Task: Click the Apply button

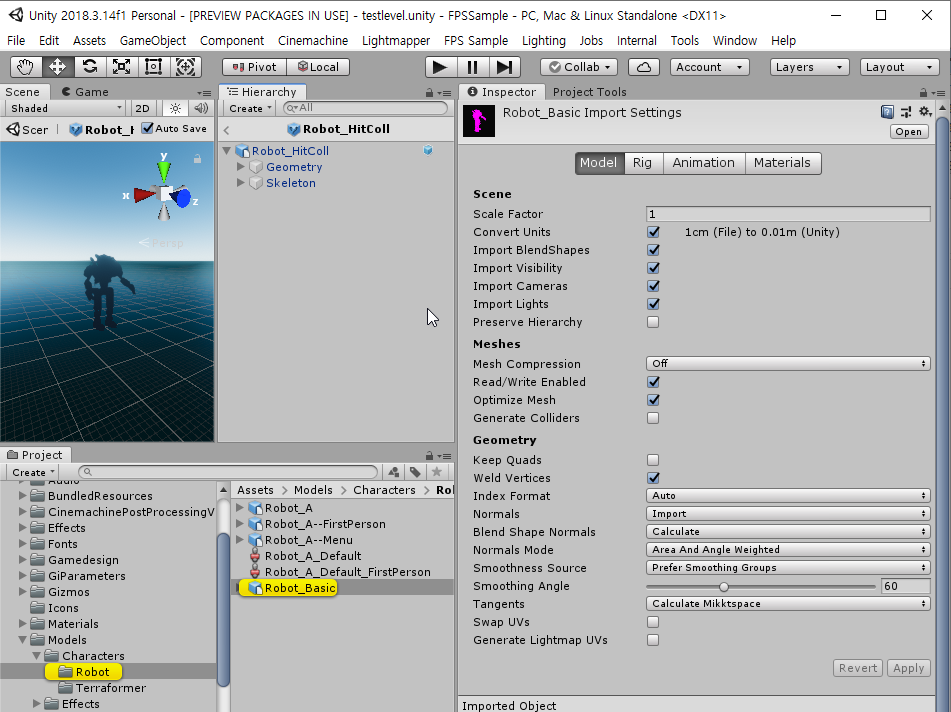Action: pos(909,668)
